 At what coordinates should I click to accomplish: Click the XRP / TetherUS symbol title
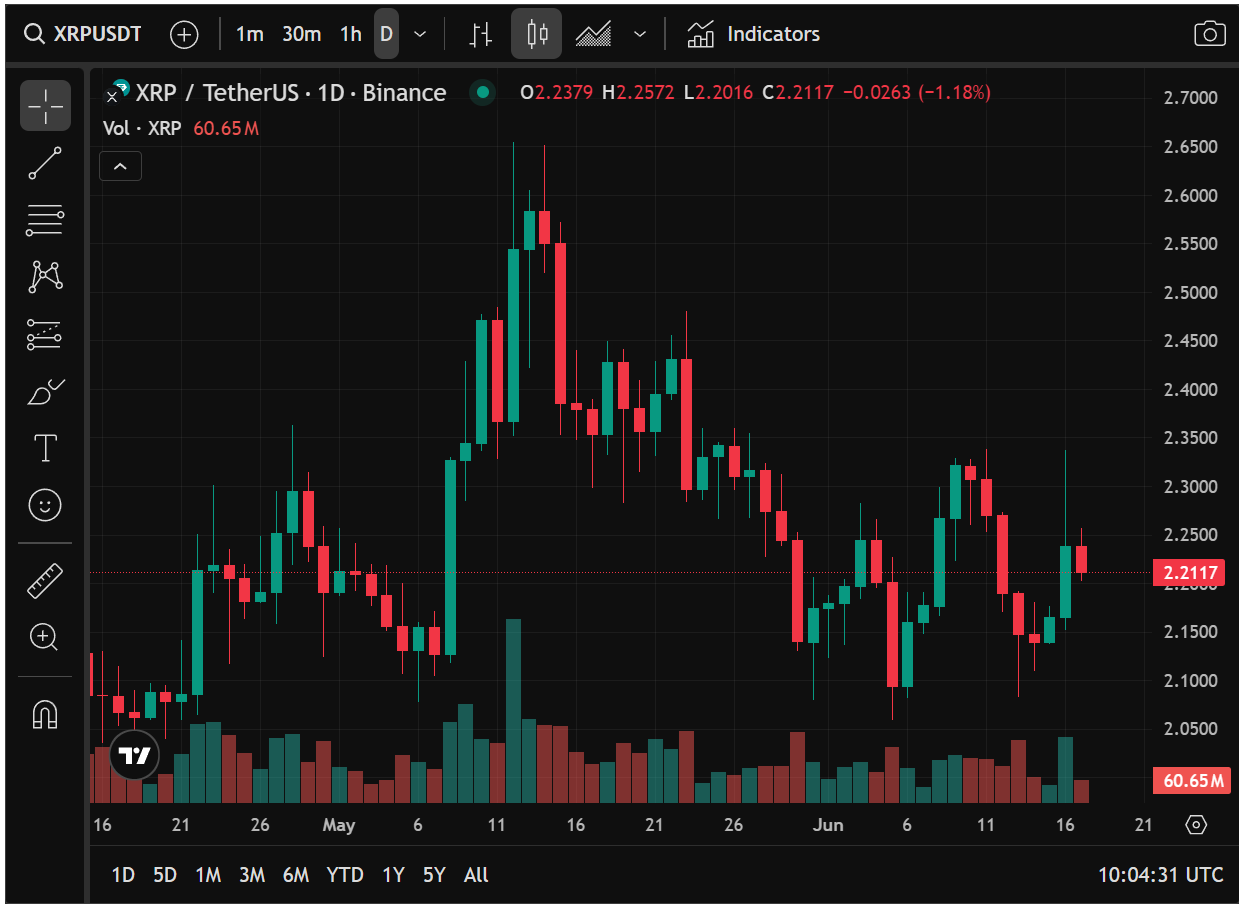pyautogui.click(x=291, y=93)
